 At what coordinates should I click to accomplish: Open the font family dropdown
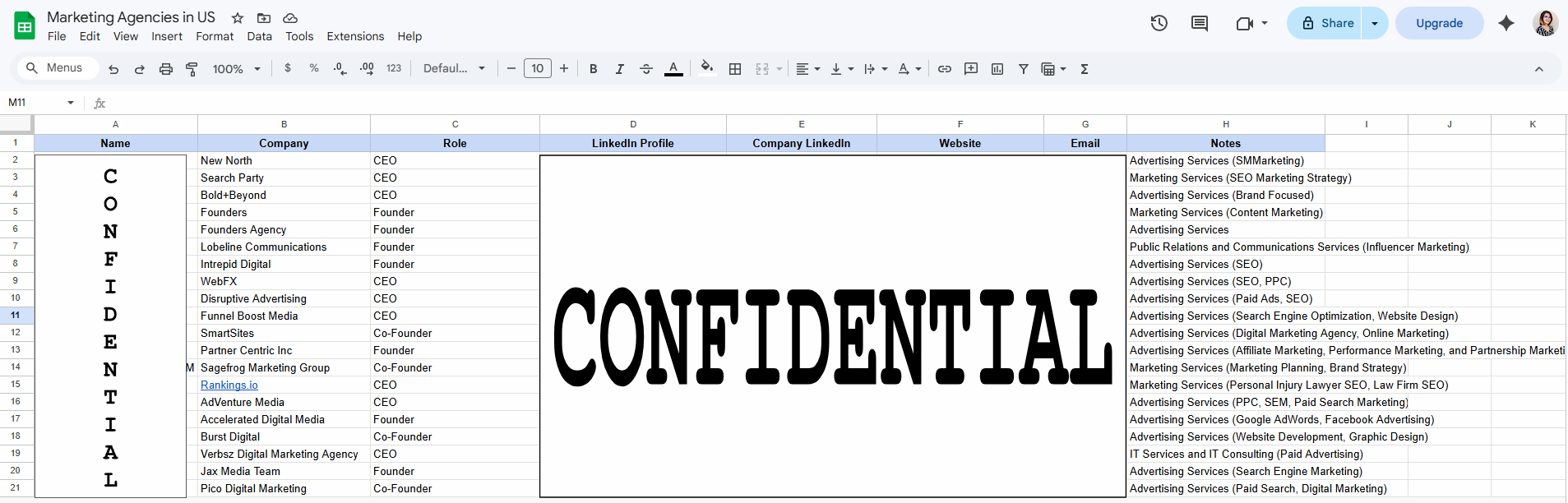[x=454, y=69]
